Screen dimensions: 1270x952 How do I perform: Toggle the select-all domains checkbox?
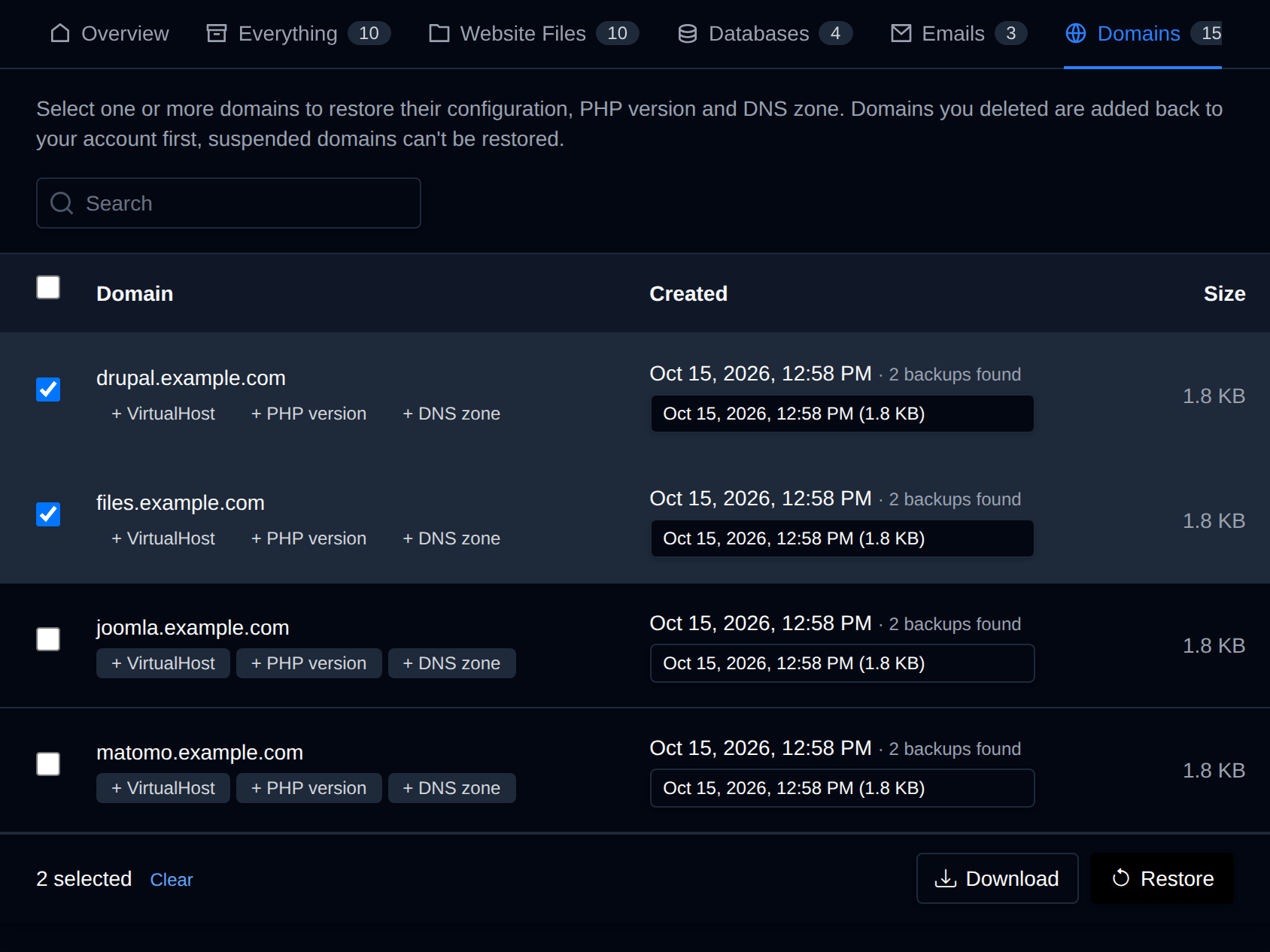pos(48,287)
